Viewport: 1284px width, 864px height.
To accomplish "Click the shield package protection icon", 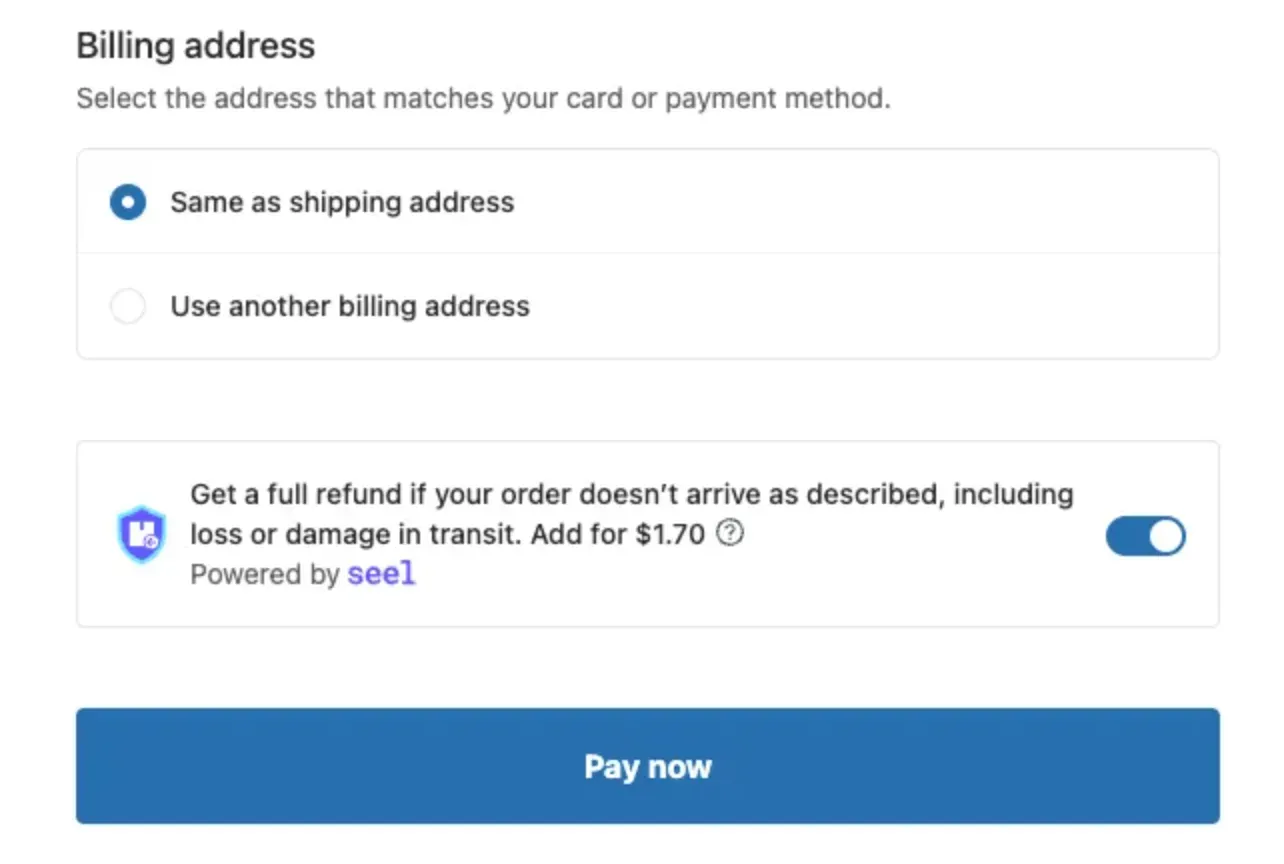I will click(x=141, y=534).
